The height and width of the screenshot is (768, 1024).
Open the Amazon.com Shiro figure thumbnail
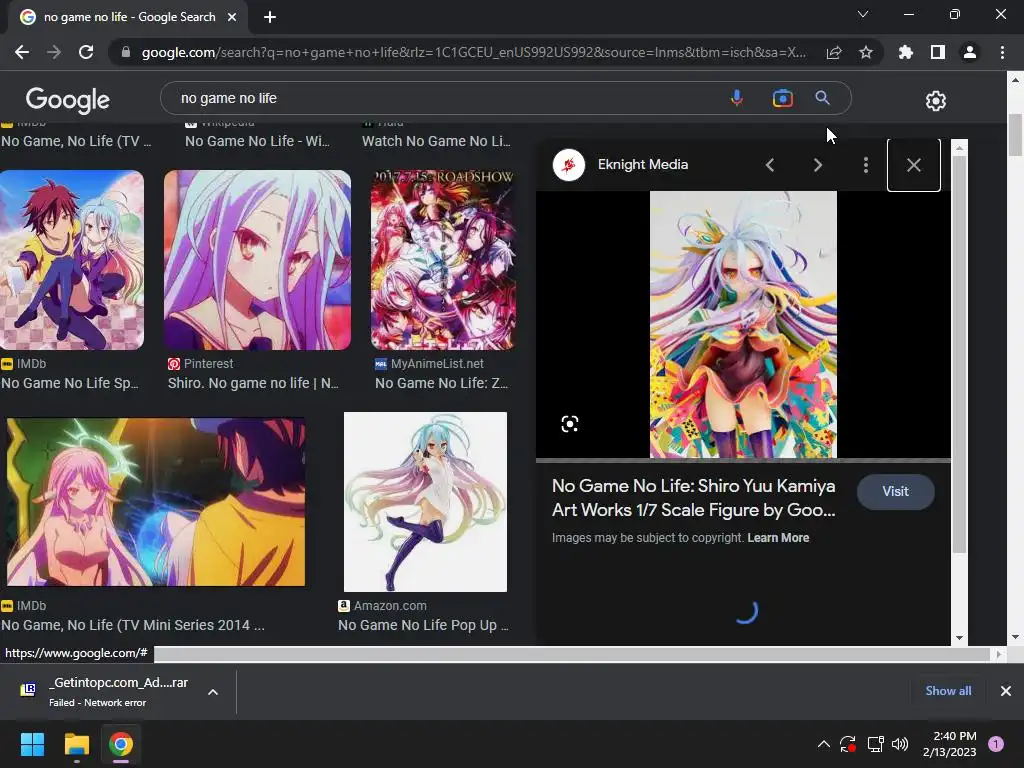[x=425, y=502]
